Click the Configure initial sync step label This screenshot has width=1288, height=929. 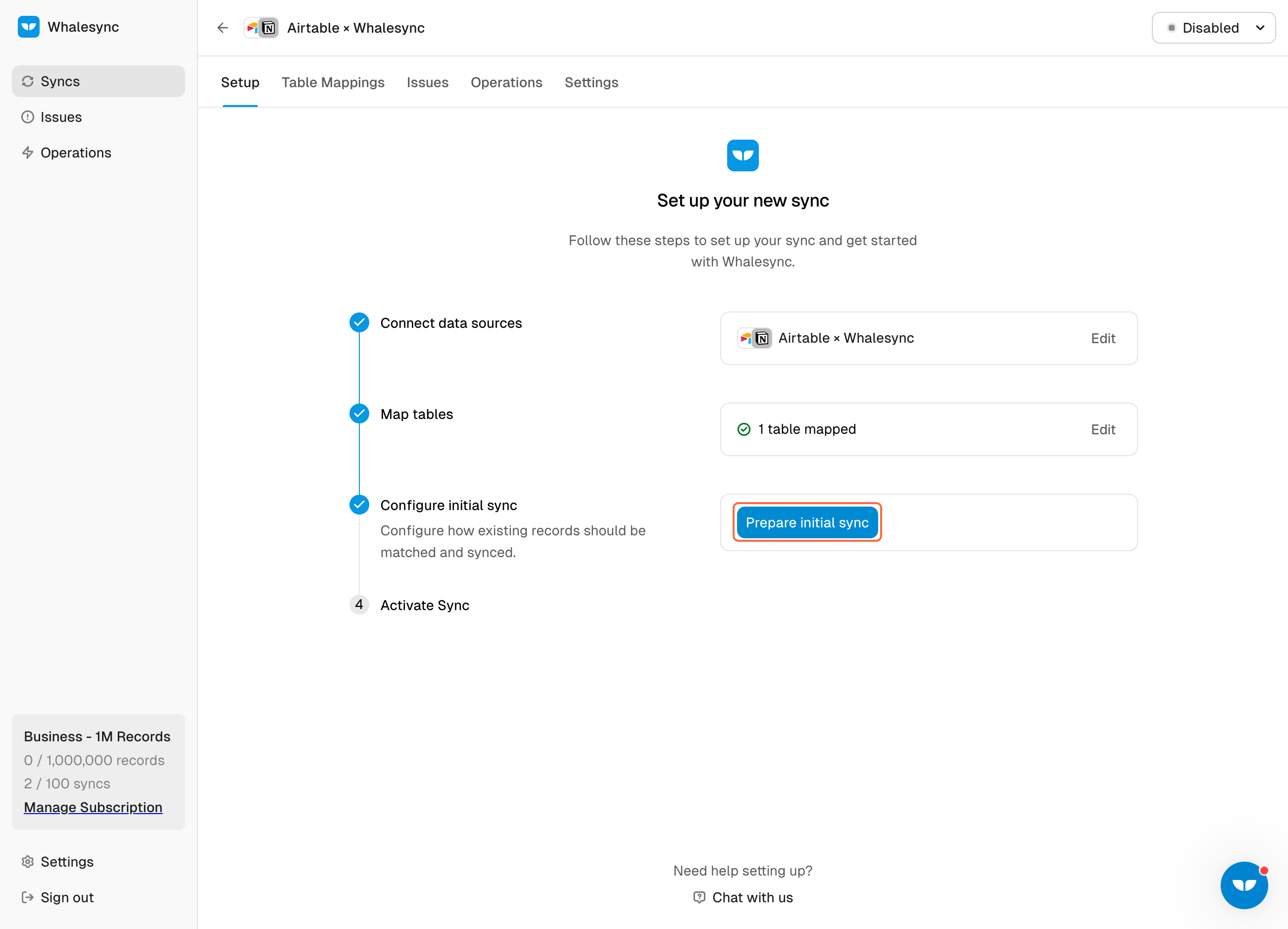tap(448, 505)
